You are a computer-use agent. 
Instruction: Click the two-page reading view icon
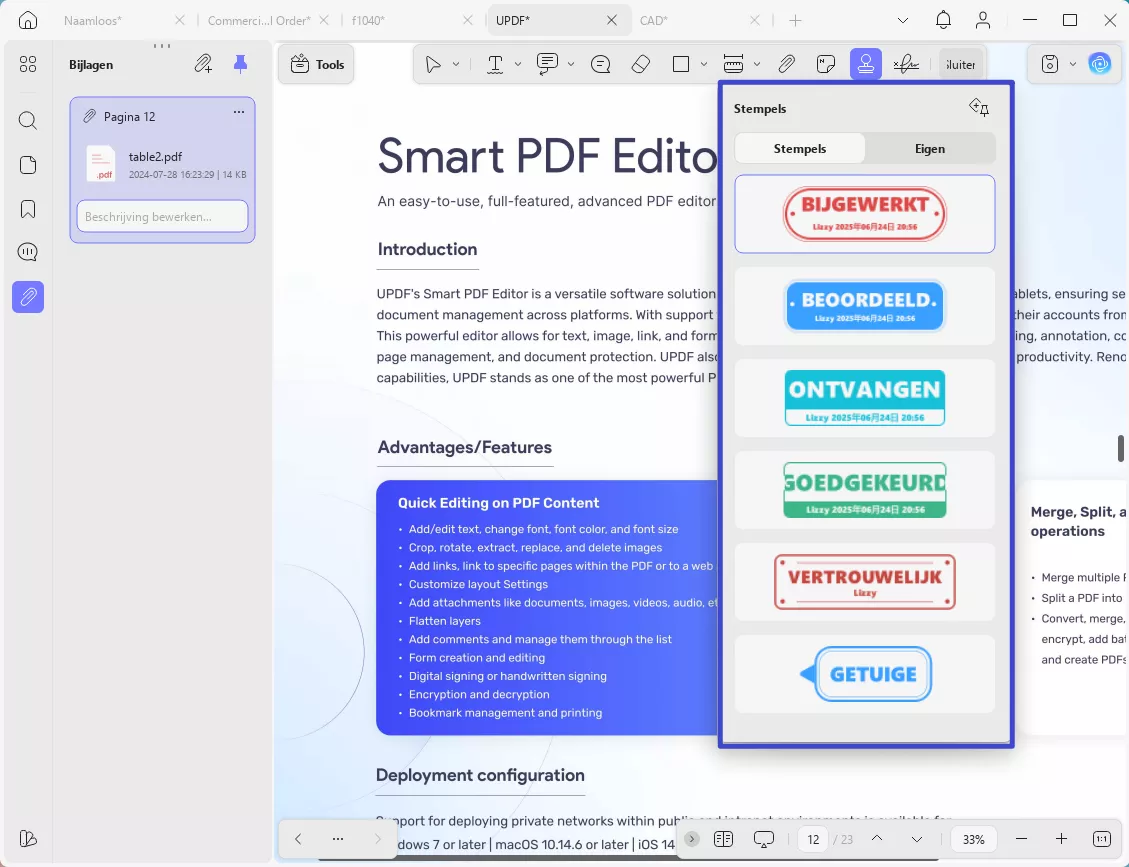[x=724, y=839]
